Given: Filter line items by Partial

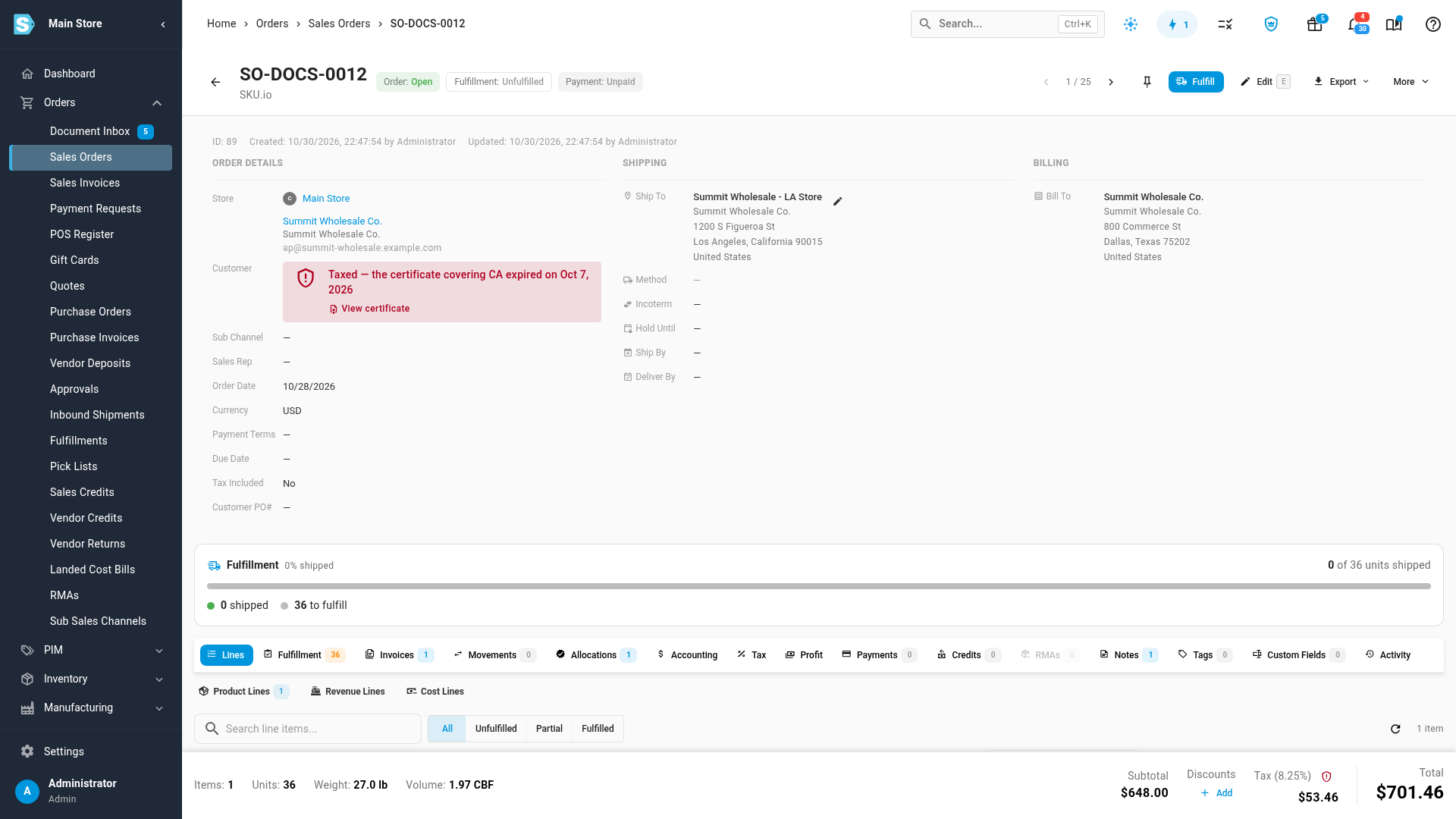Looking at the screenshot, I should [x=549, y=729].
